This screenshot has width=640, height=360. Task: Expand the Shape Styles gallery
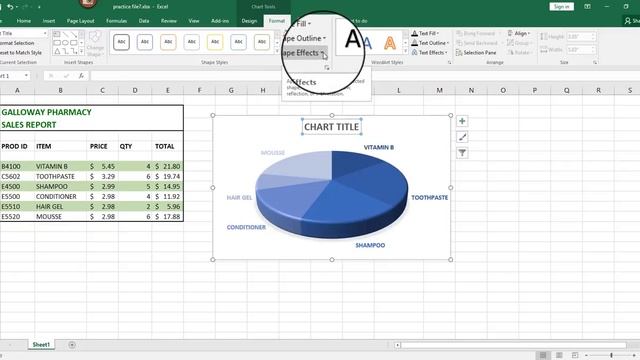(x=277, y=52)
